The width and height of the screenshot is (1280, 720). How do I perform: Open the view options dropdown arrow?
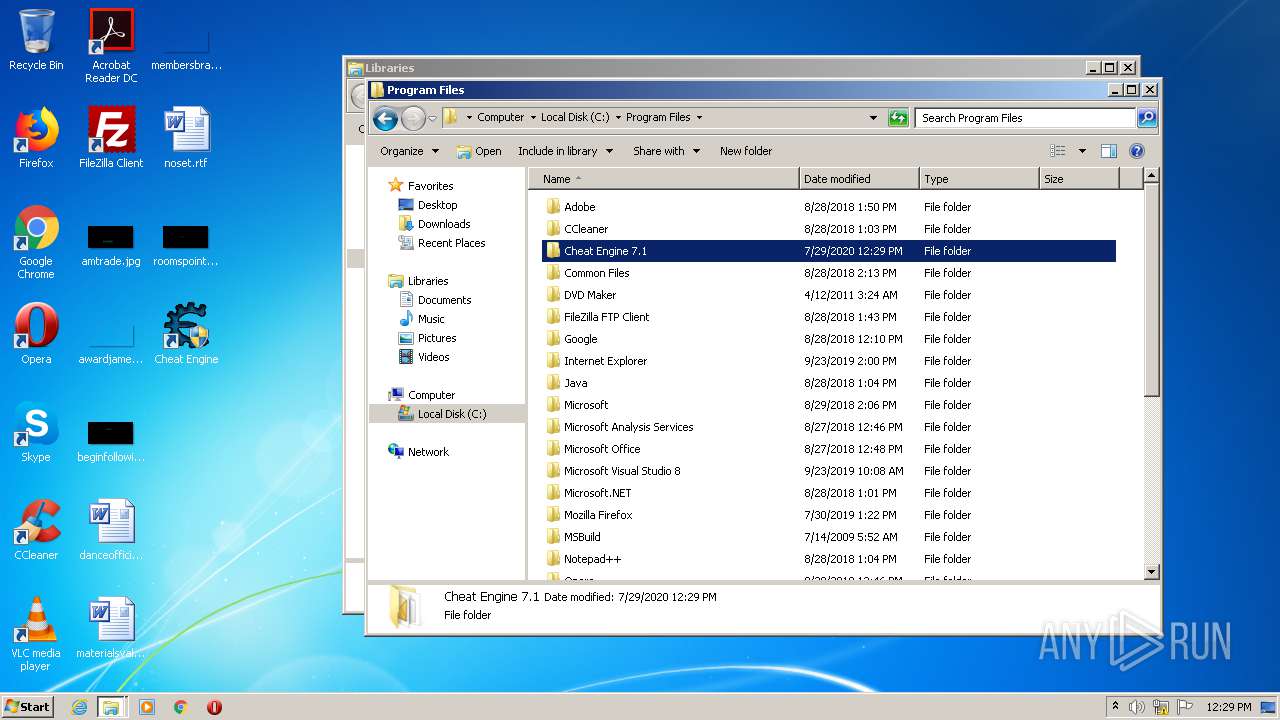tap(1082, 151)
